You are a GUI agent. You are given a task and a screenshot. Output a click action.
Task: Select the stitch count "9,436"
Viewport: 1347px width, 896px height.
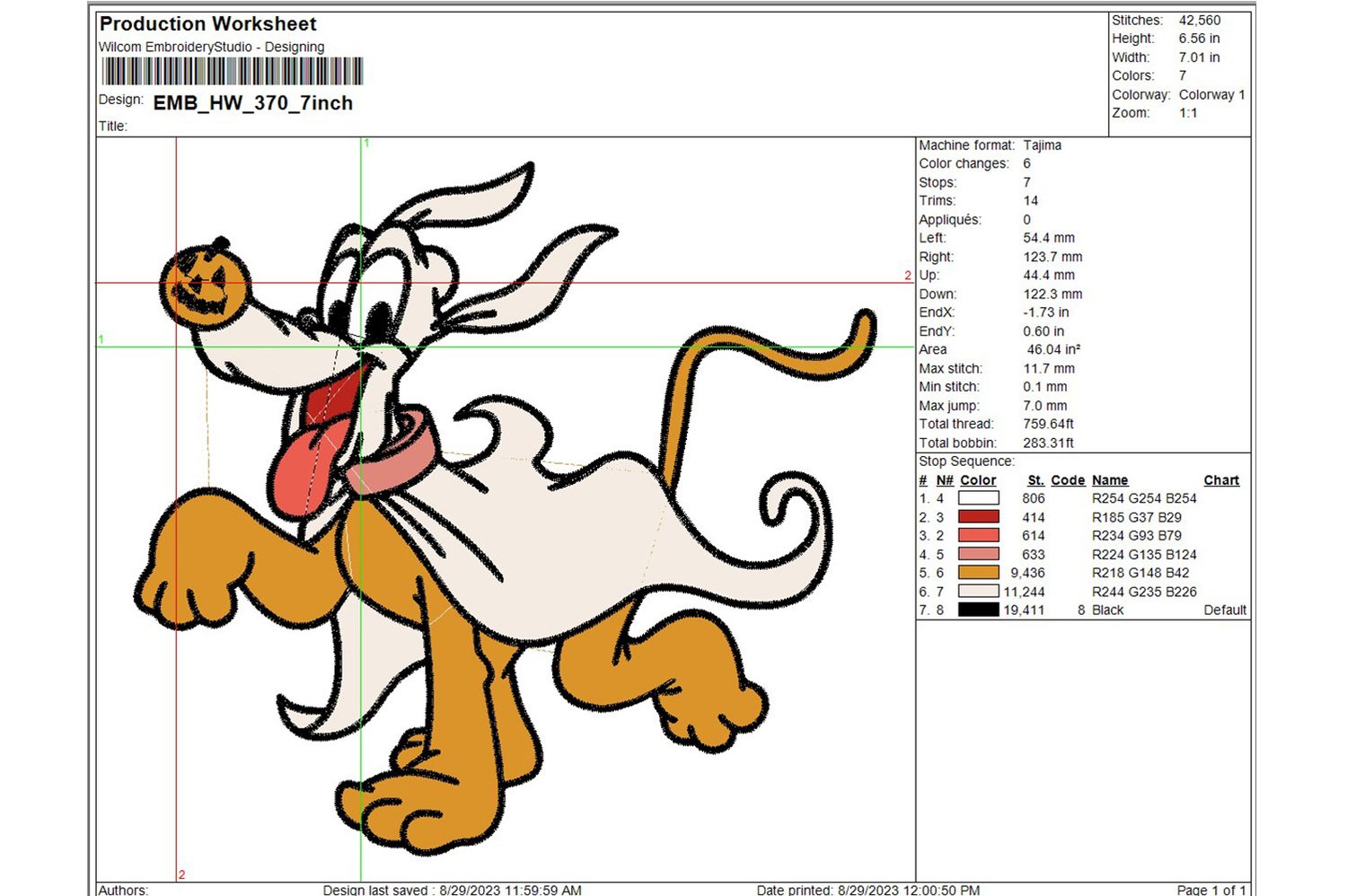pyautogui.click(x=1028, y=573)
